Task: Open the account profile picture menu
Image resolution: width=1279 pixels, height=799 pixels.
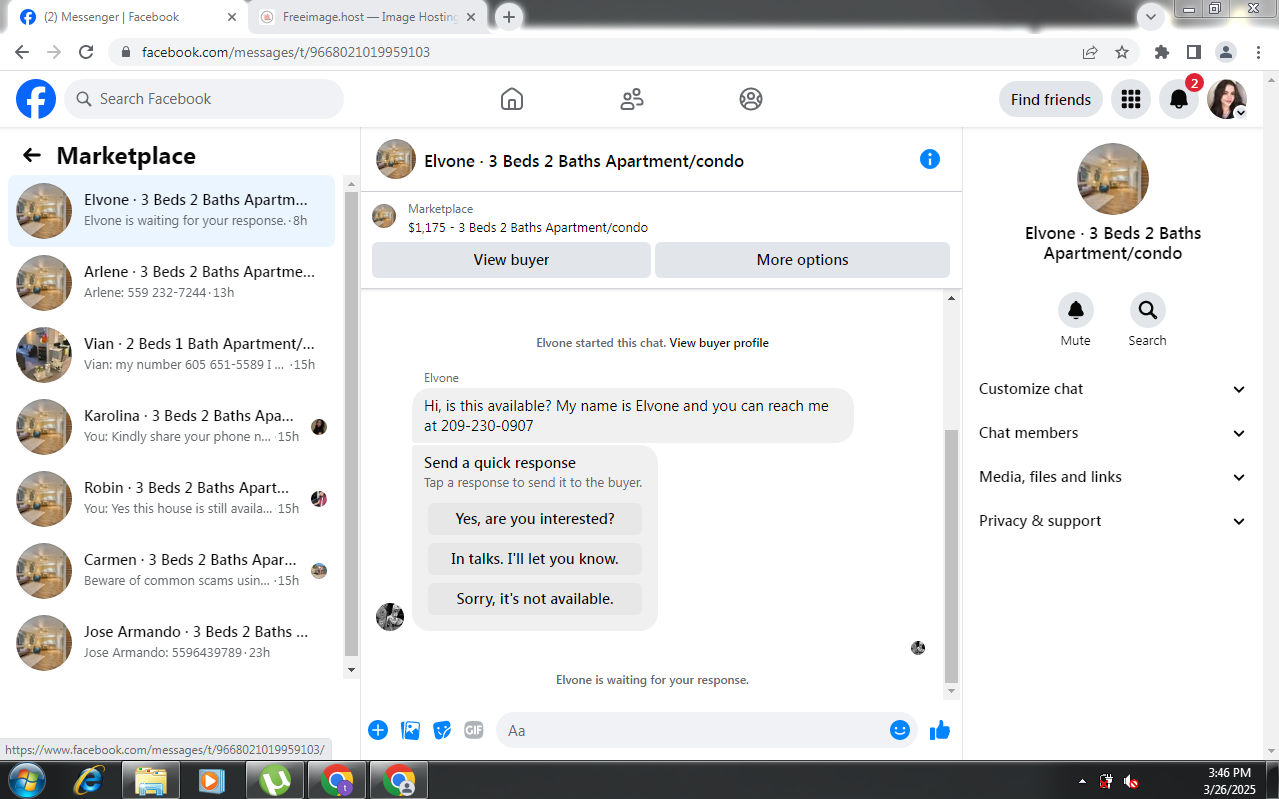Action: tap(1227, 99)
